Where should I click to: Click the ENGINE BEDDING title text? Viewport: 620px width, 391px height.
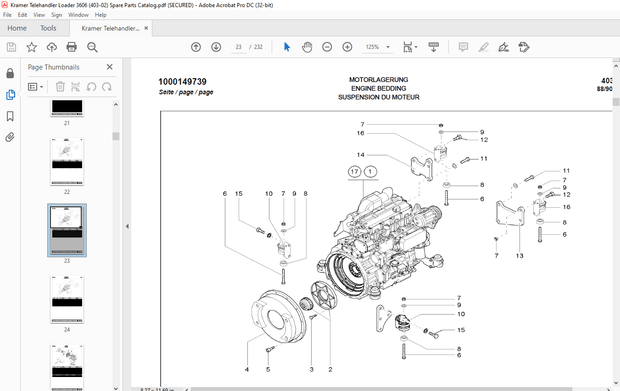tap(378, 89)
